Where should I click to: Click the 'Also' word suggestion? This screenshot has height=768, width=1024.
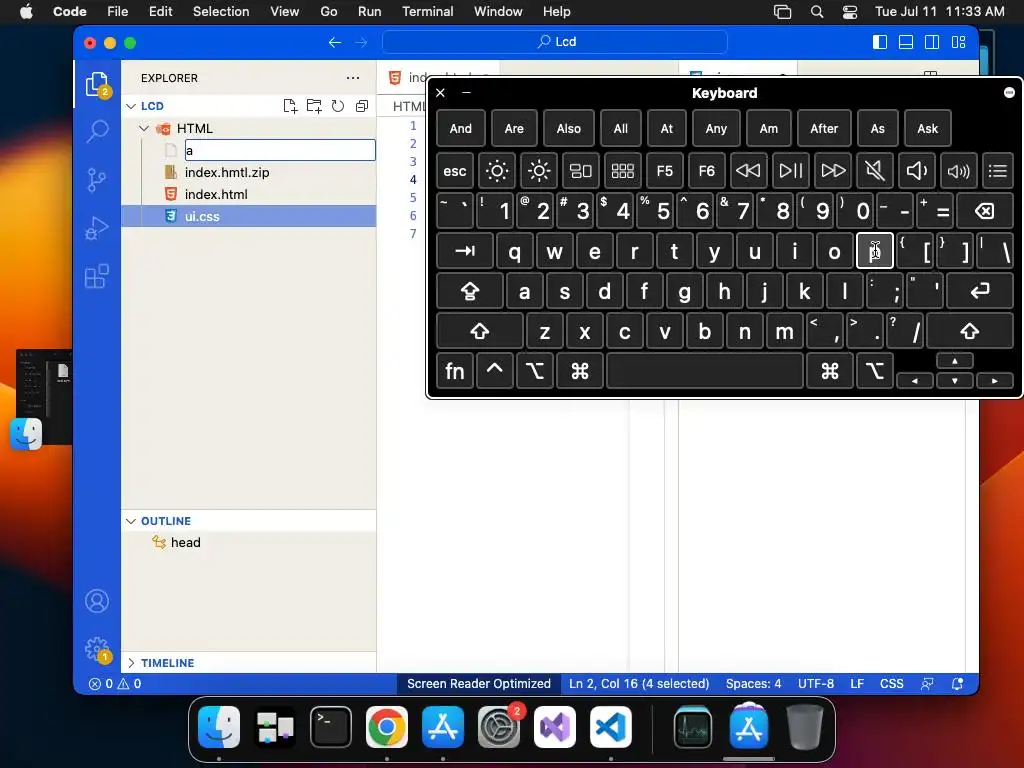point(568,129)
